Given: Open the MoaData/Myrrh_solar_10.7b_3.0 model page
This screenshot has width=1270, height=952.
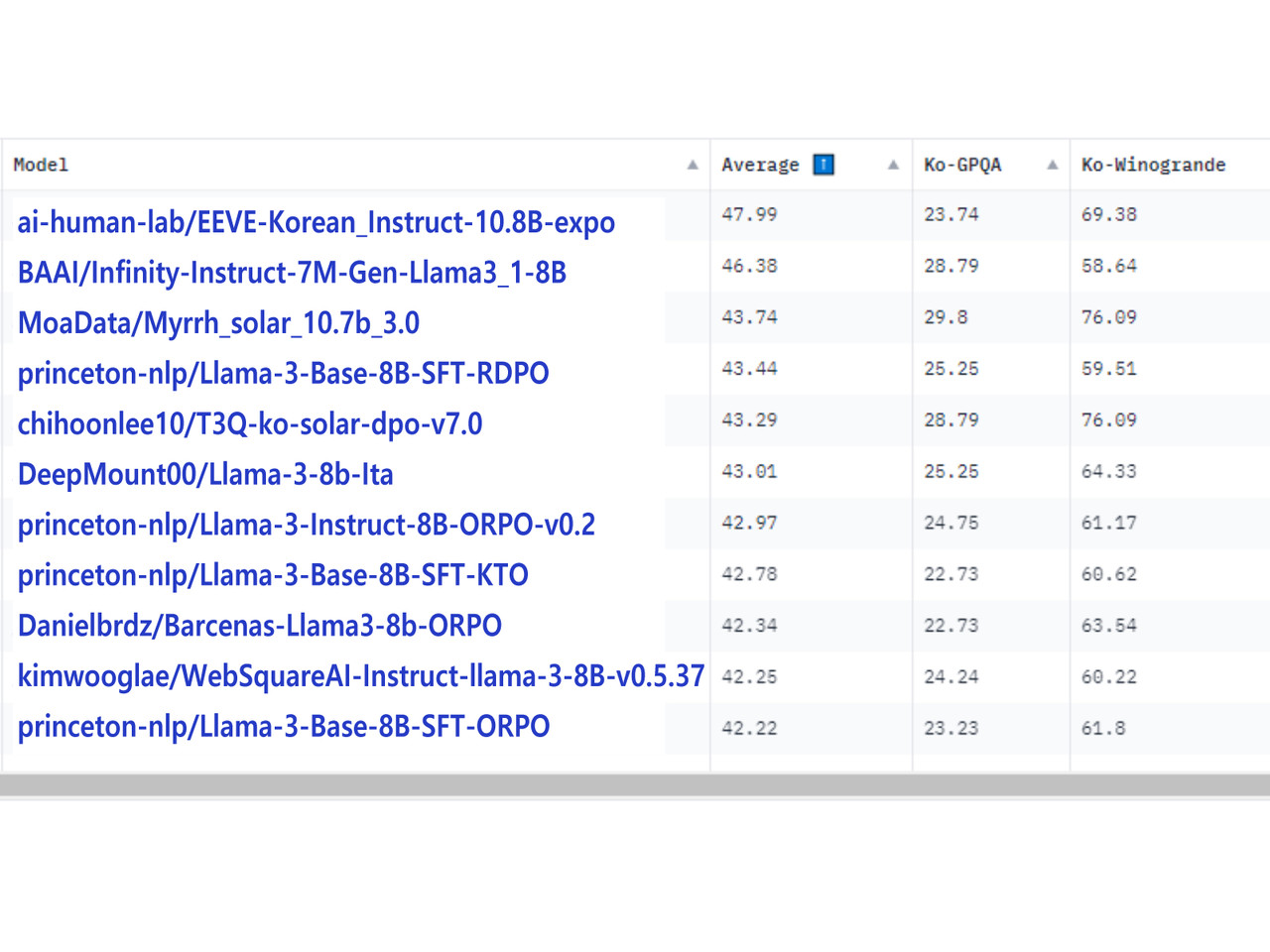Looking at the screenshot, I should (218, 323).
